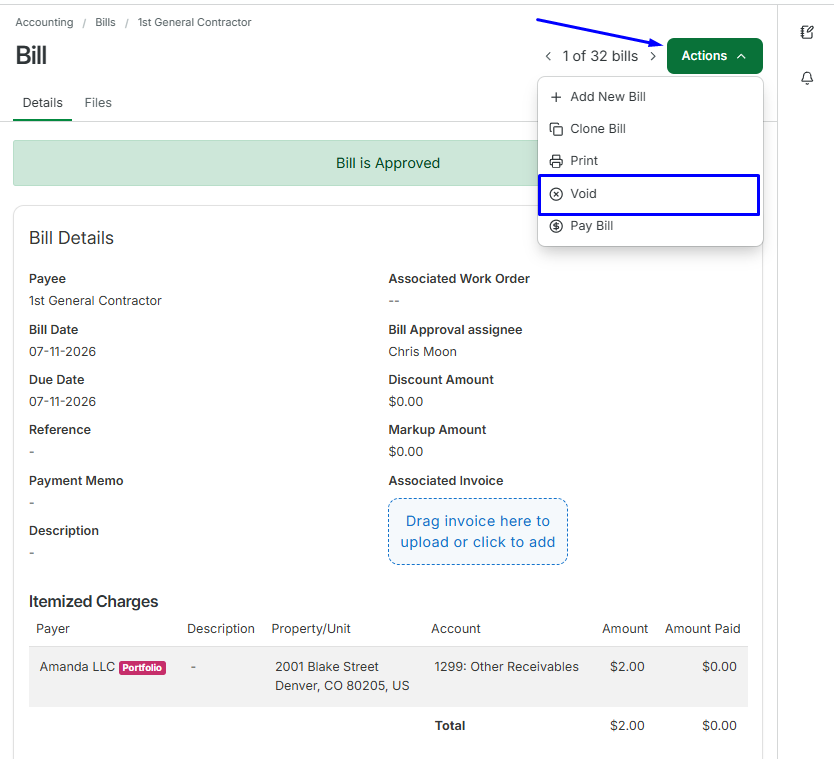Click the Portfolio badge next to Amanda LLC
The width and height of the screenshot is (834, 759).
coord(142,668)
